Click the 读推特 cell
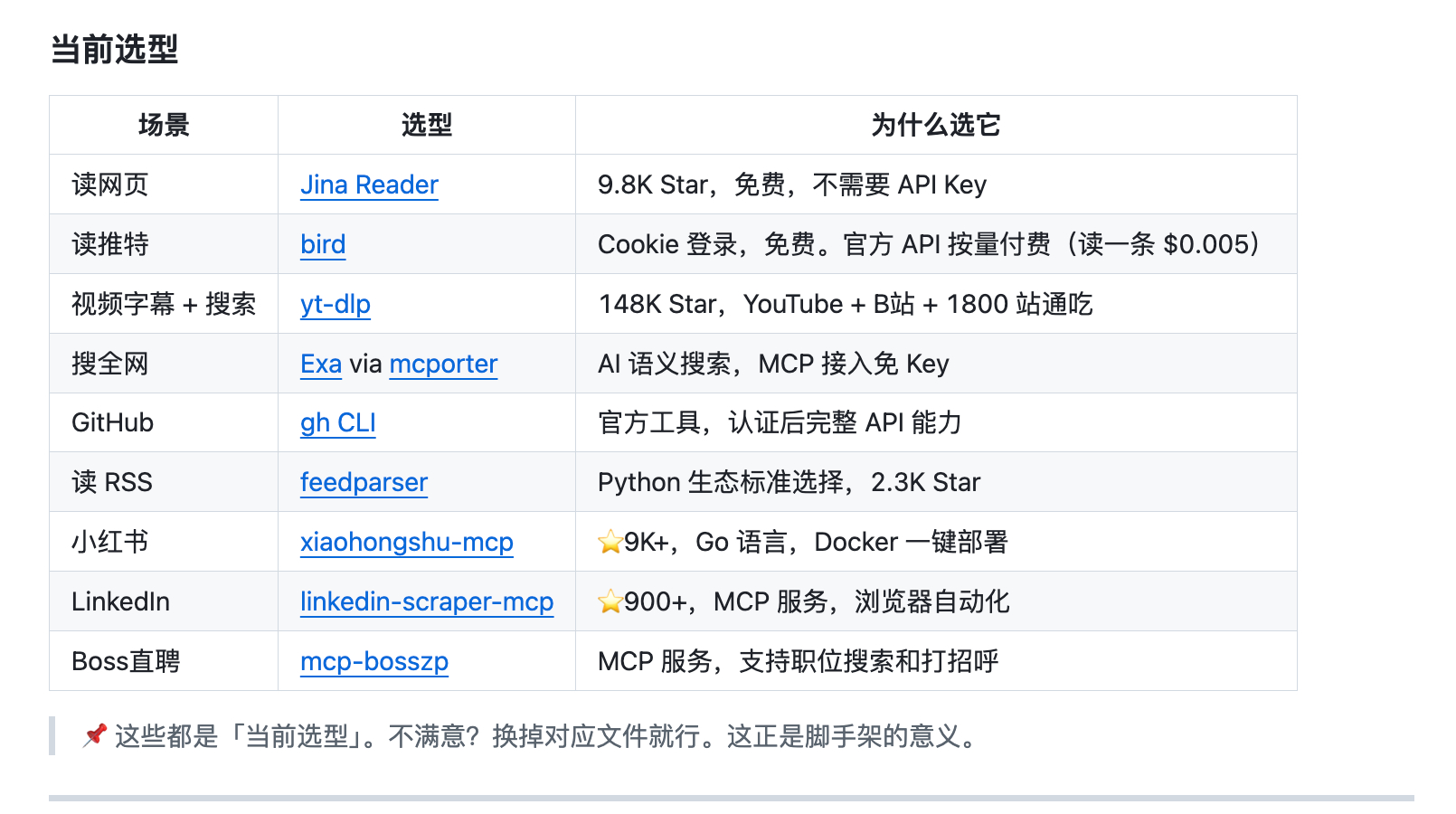Screen dimensions: 1456x814 pyautogui.click(x=164, y=244)
